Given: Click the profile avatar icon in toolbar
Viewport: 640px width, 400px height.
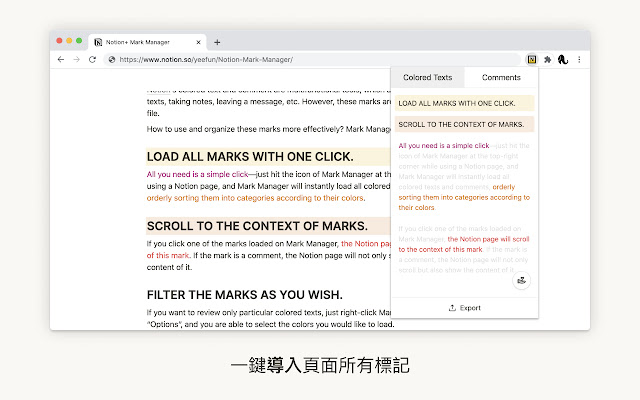Looking at the screenshot, I should click(563, 60).
